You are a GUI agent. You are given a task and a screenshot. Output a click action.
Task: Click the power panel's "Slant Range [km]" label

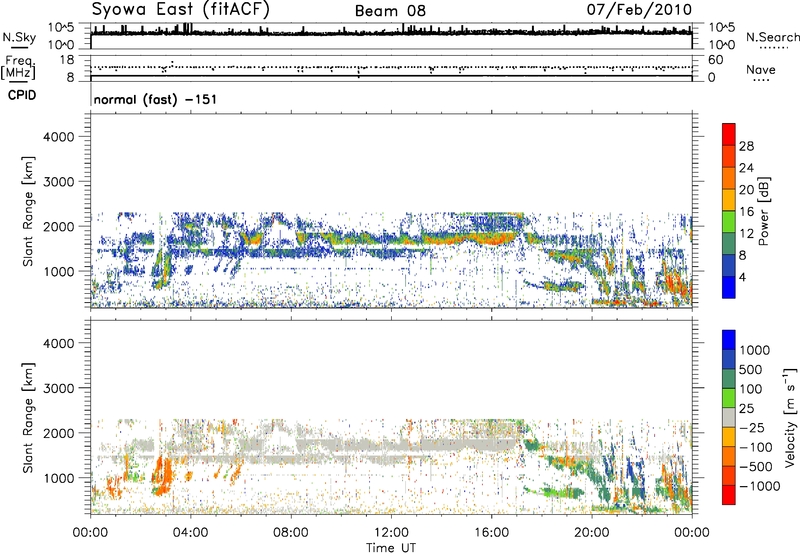point(28,211)
